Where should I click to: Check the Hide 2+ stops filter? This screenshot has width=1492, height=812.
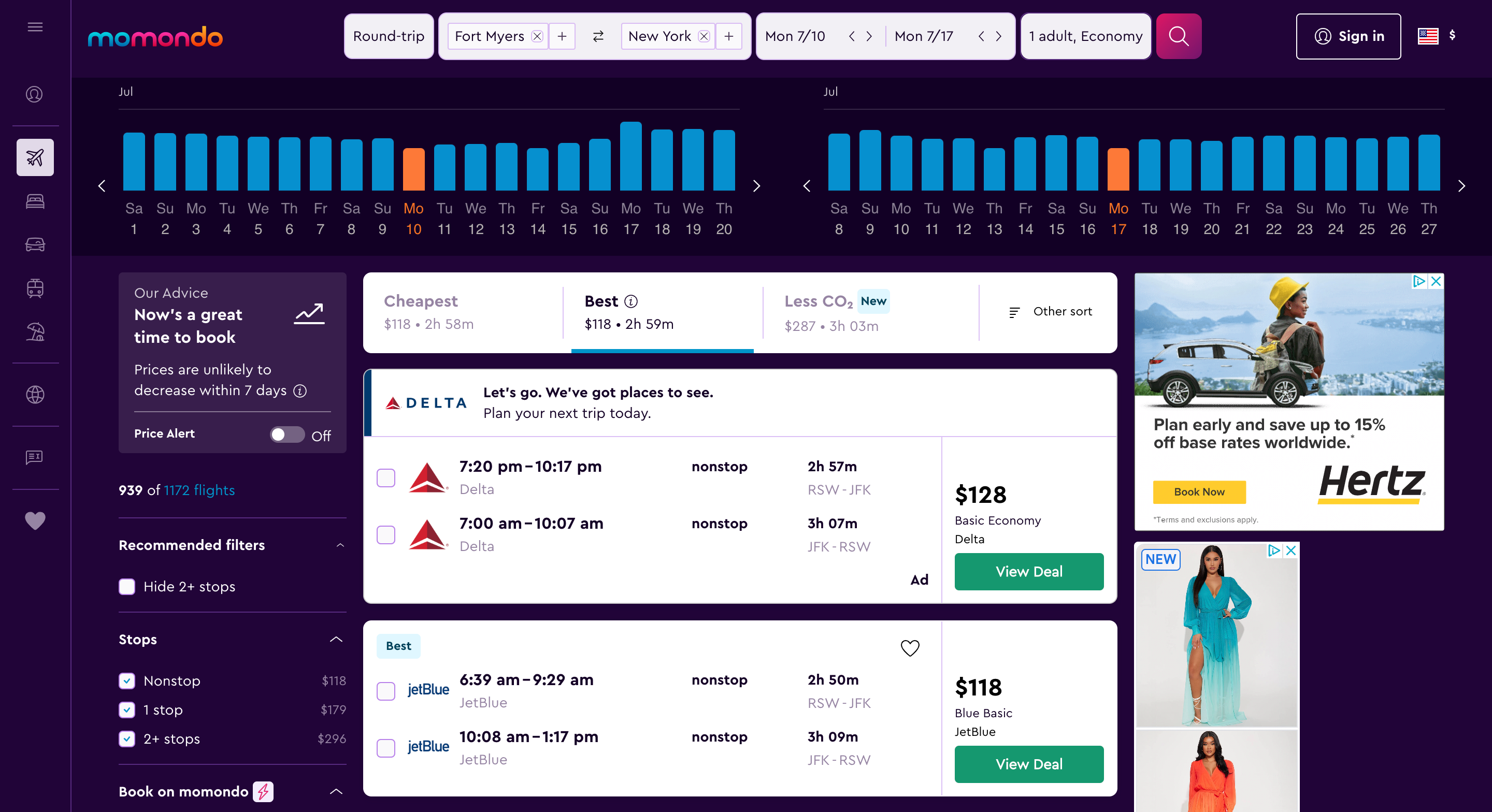(127, 586)
